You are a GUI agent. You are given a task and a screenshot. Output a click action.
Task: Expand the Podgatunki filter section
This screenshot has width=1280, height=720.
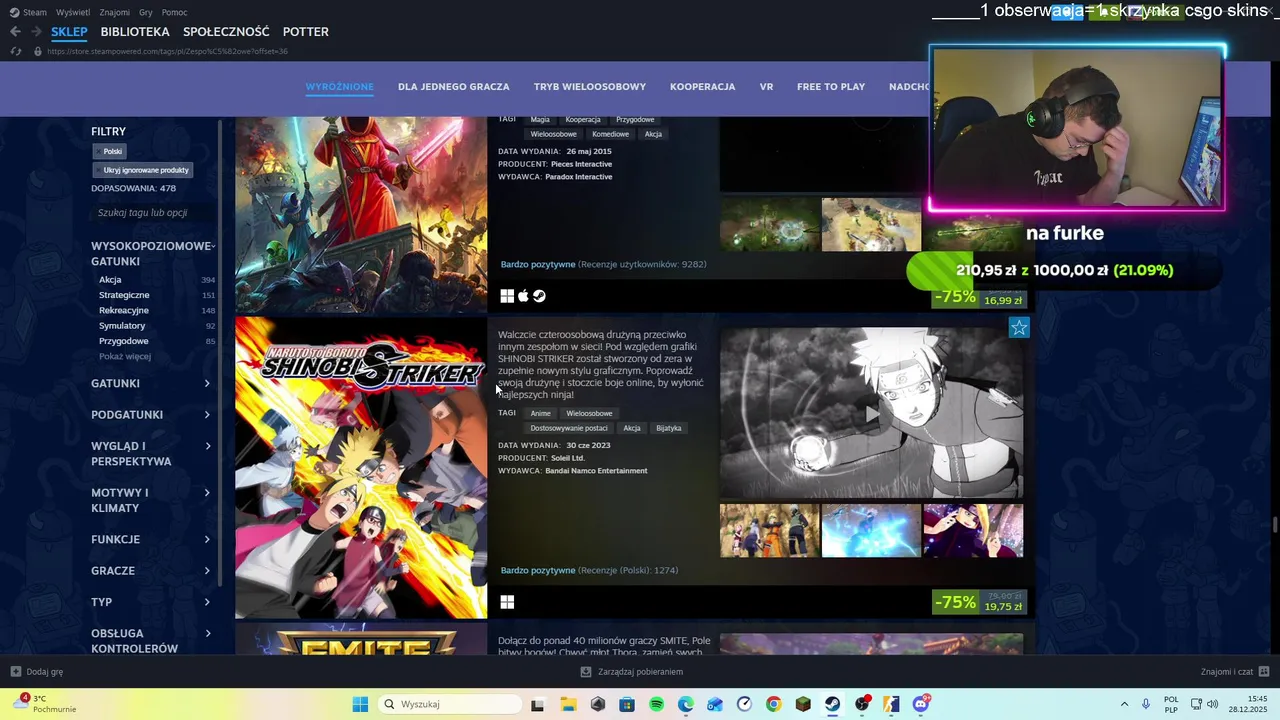151,414
